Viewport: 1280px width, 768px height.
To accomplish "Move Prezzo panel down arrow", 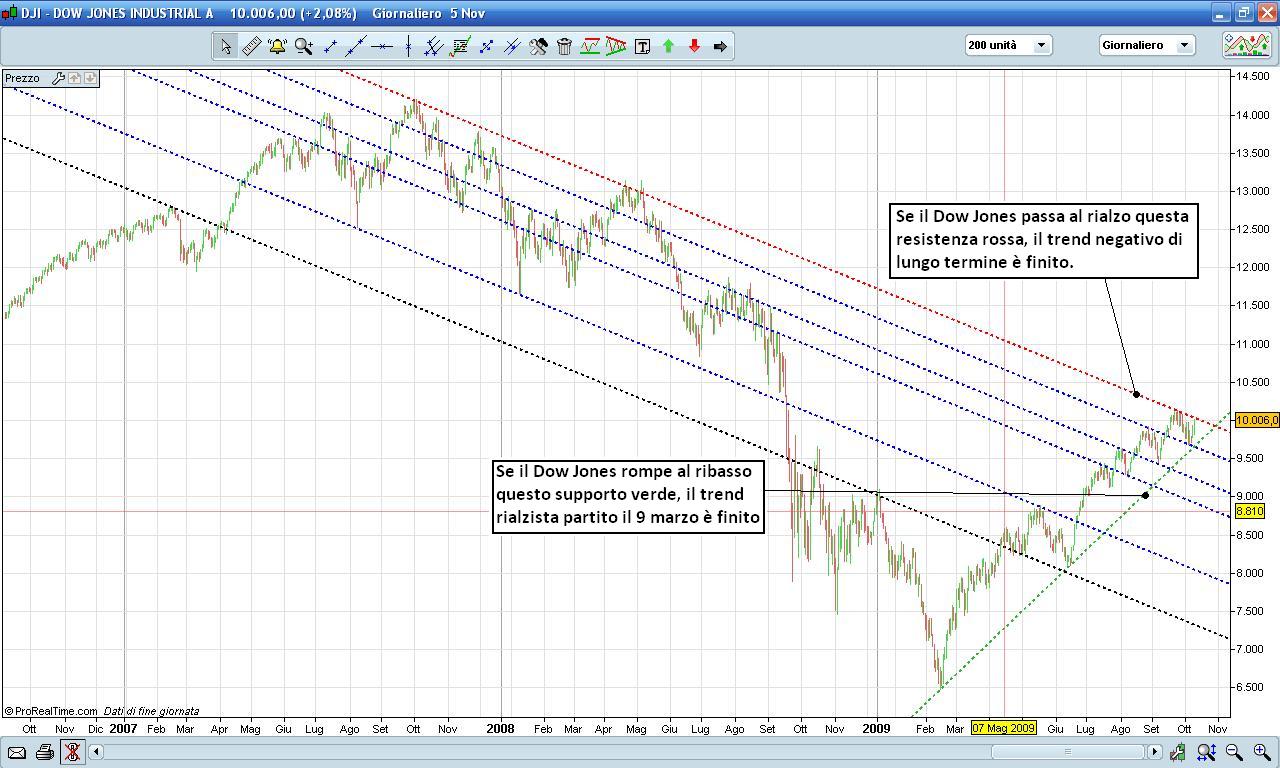I will point(90,78).
